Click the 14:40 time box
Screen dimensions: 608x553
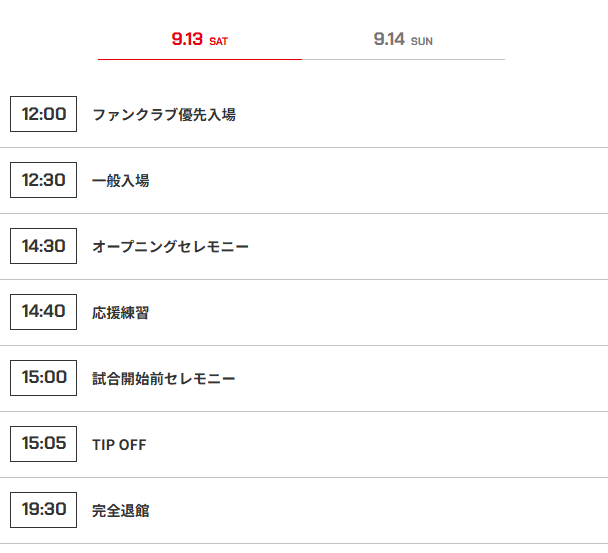pyautogui.click(x=43, y=312)
